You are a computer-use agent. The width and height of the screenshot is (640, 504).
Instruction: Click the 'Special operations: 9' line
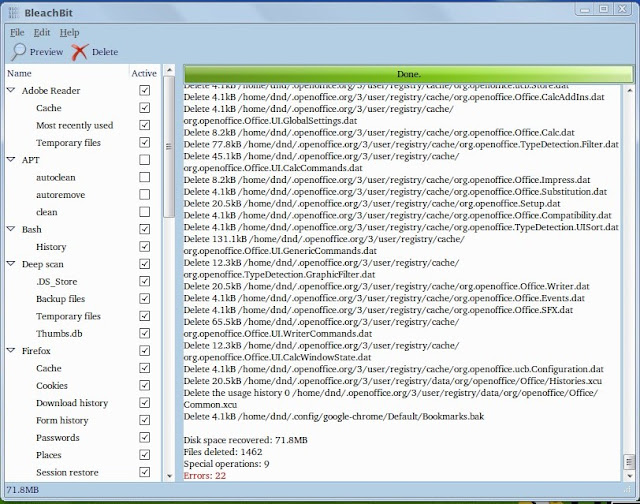(226, 464)
